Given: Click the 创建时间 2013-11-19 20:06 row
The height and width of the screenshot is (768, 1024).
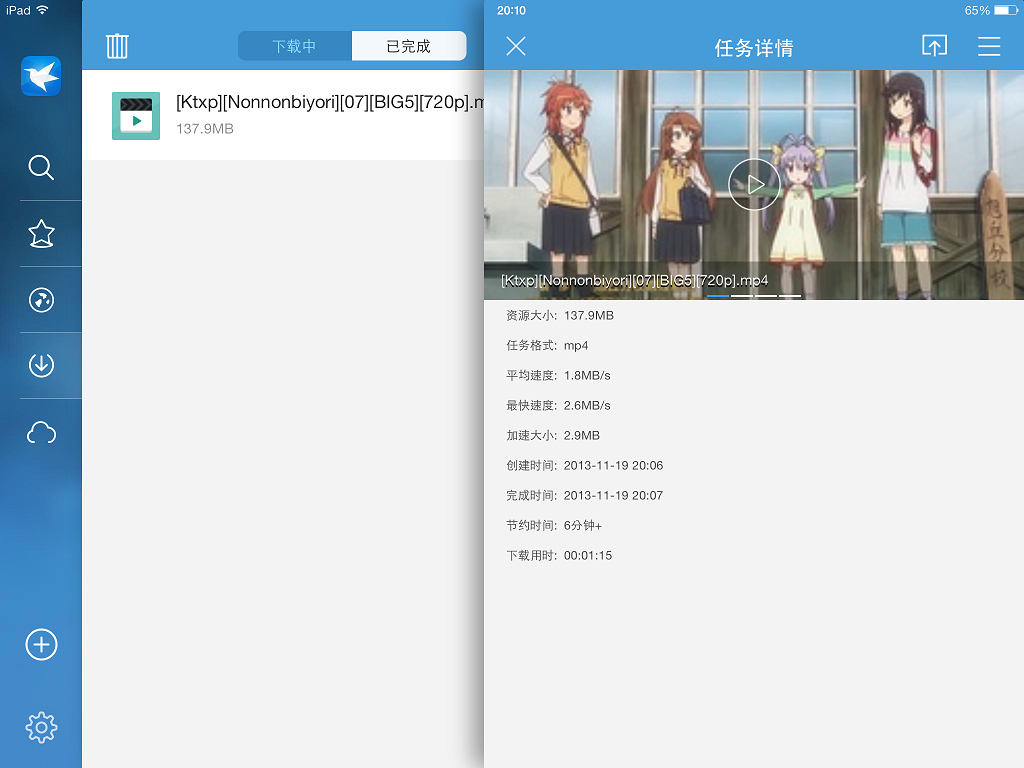Looking at the screenshot, I should [584, 466].
